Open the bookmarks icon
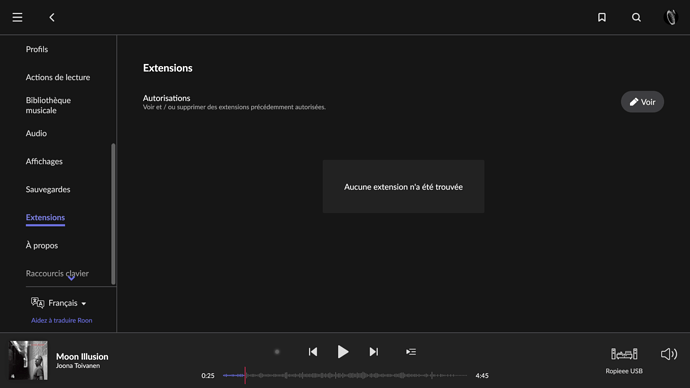Screen dimensions: 690x388 602,17
